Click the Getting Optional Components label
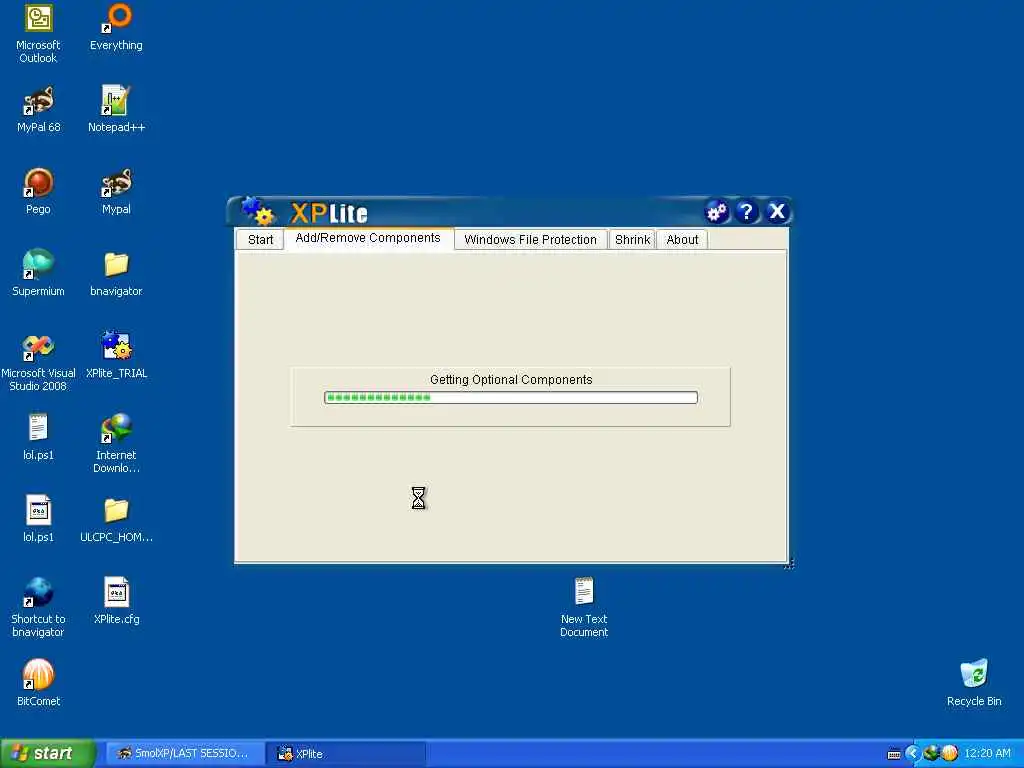The width and height of the screenshot is (1024, 768). (x=511, y=379)
